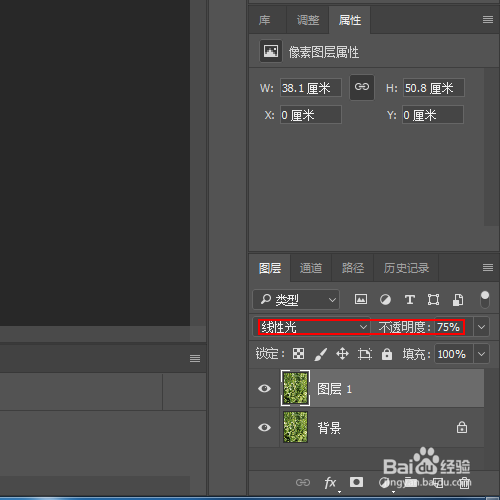The height and width of the screenshot is (500, 500).
Task: Switch to the 库 tab
Action: pos(264,20)
